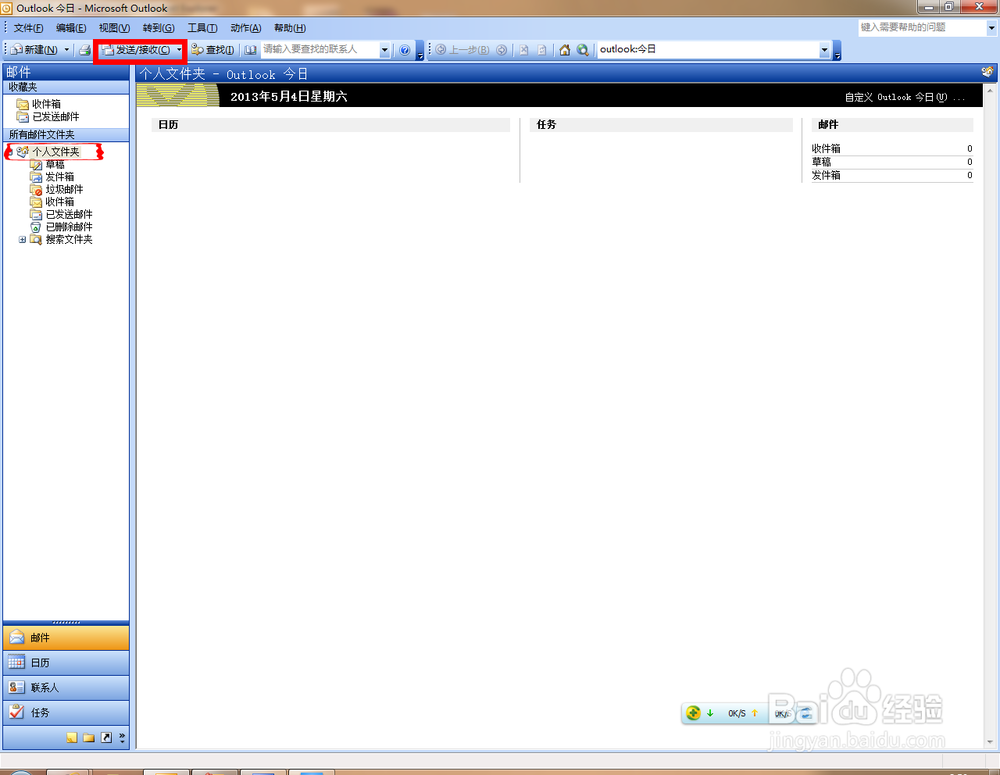
Task: Click the 所有邮件文件夹 section header
Action: click(x=66, y=135)
